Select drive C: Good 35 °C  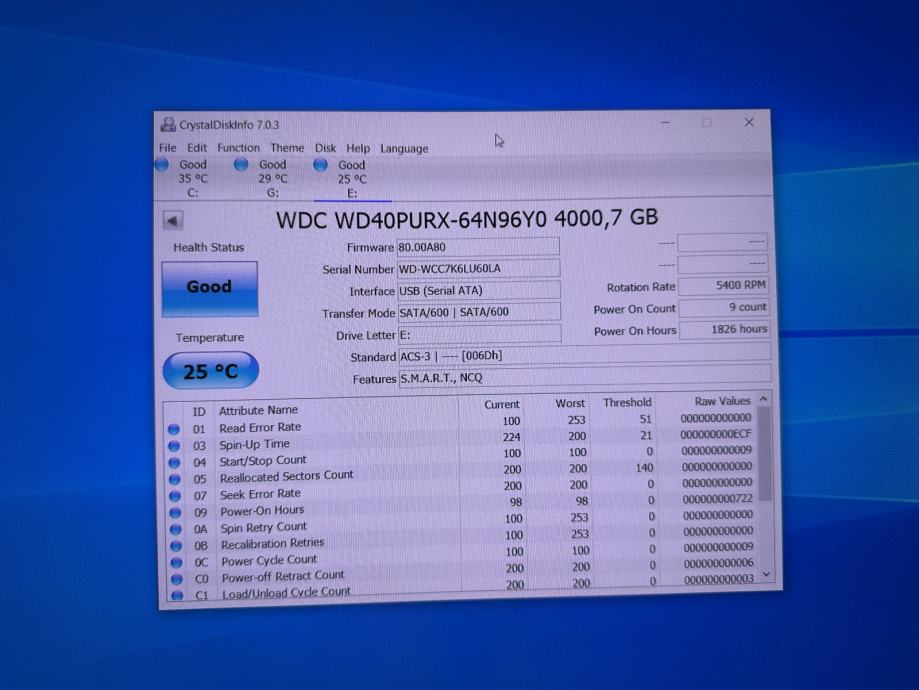pos(193,179)
